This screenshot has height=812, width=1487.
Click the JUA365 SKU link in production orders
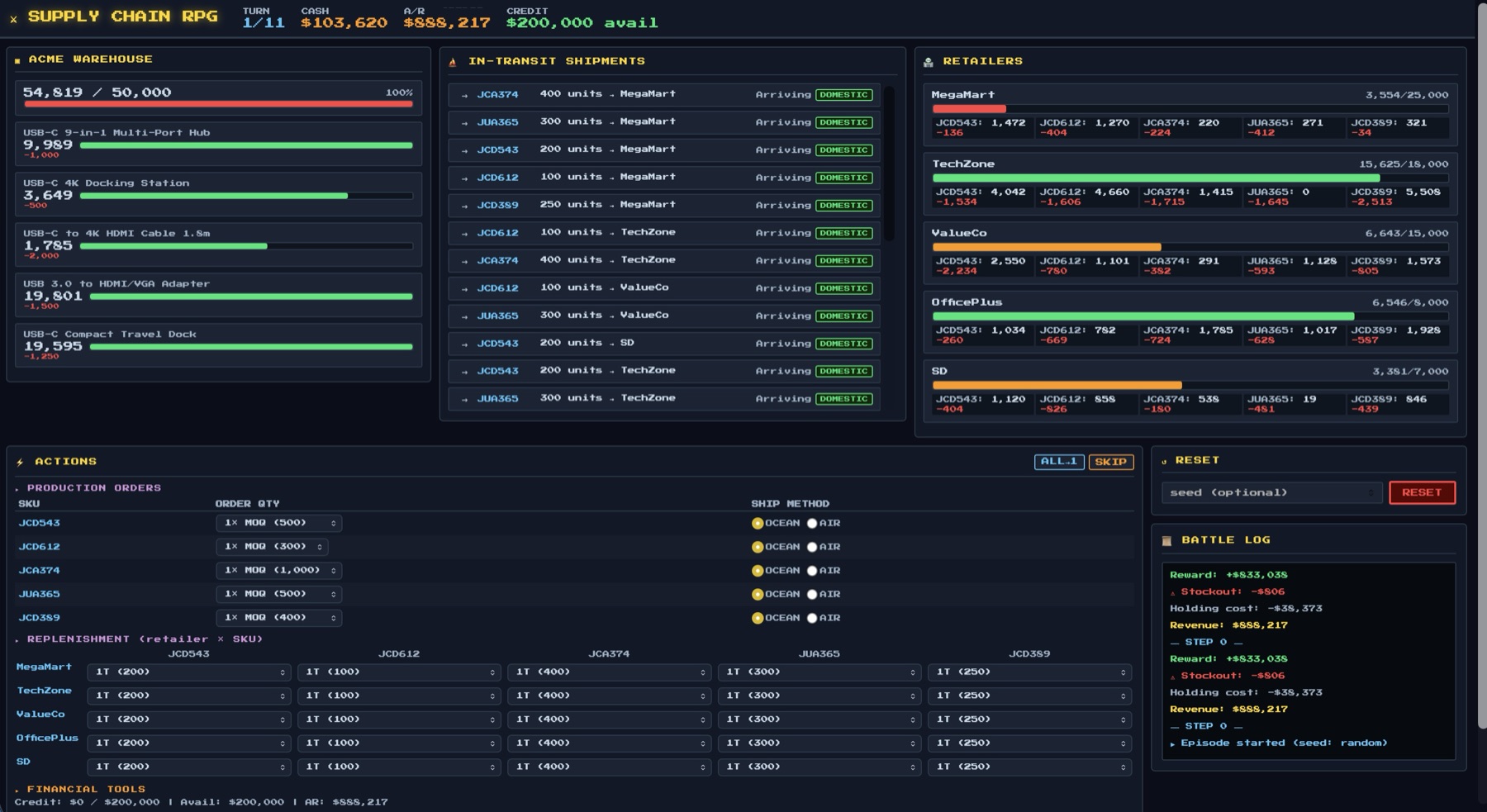coord(39,595)
